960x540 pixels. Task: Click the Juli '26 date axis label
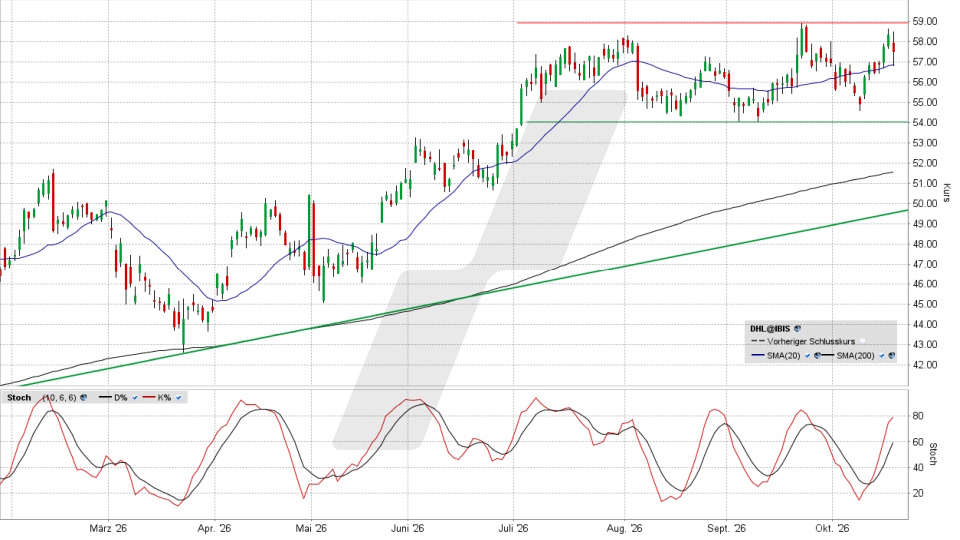coord(514,528)
